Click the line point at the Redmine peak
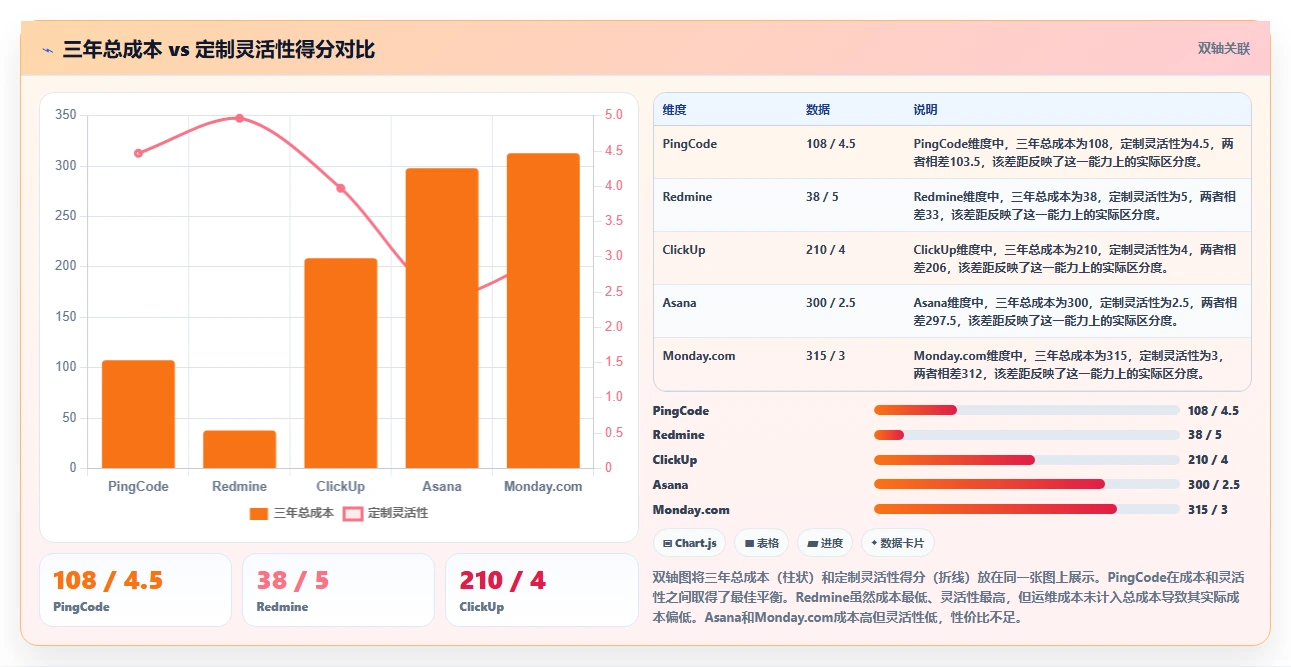This screenshot has height=667, width=1291. pyautogui.click(x=239, y=118)
